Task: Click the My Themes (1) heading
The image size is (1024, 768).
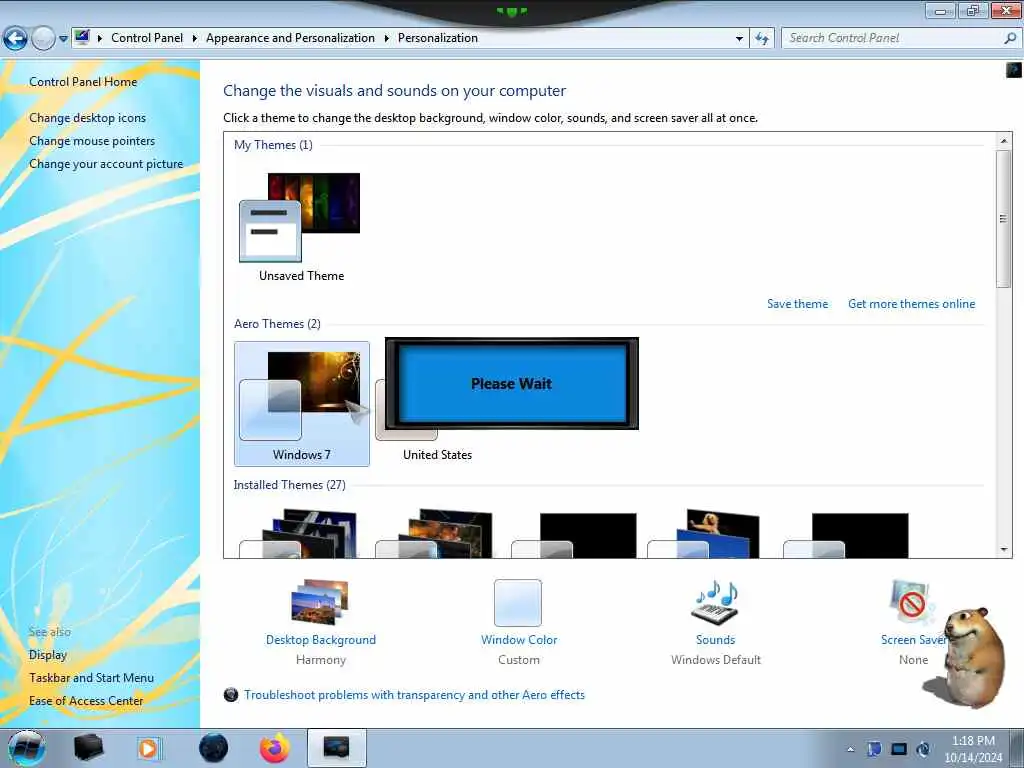Action: [273, 145]
